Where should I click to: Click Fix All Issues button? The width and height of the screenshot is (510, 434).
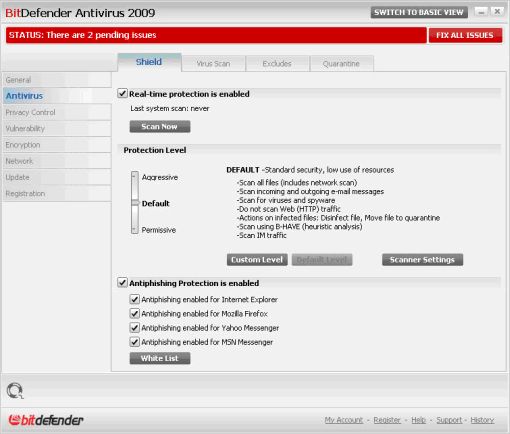click(x=465, y=35)
